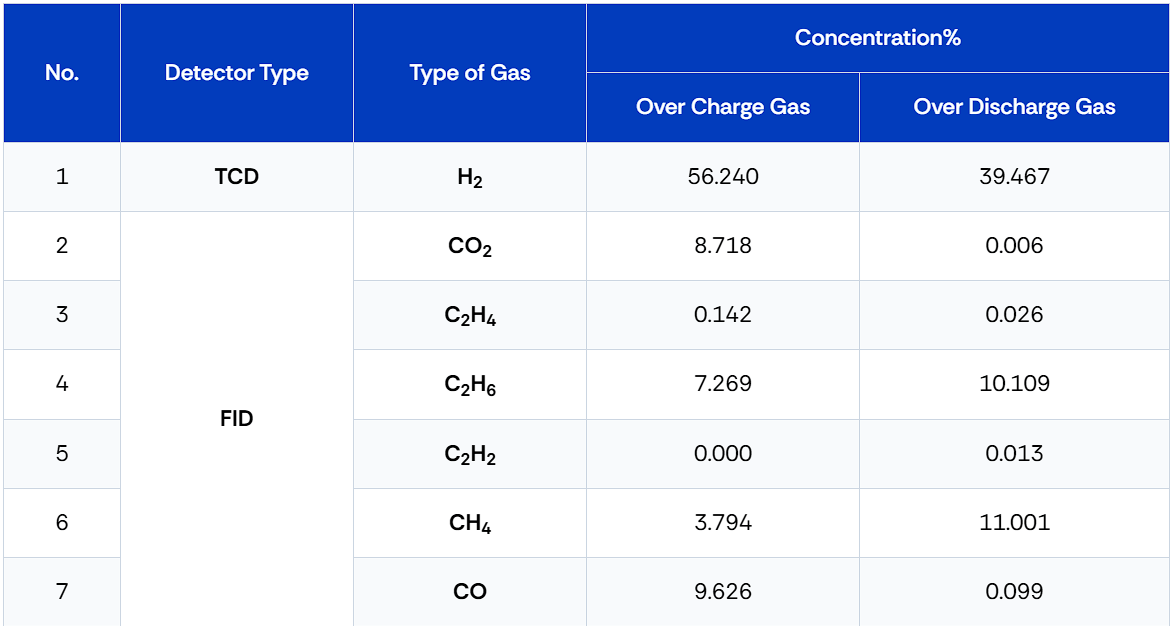Select the 11.001 value for CH4
1171x626 pixels.
click(1014, 523)
